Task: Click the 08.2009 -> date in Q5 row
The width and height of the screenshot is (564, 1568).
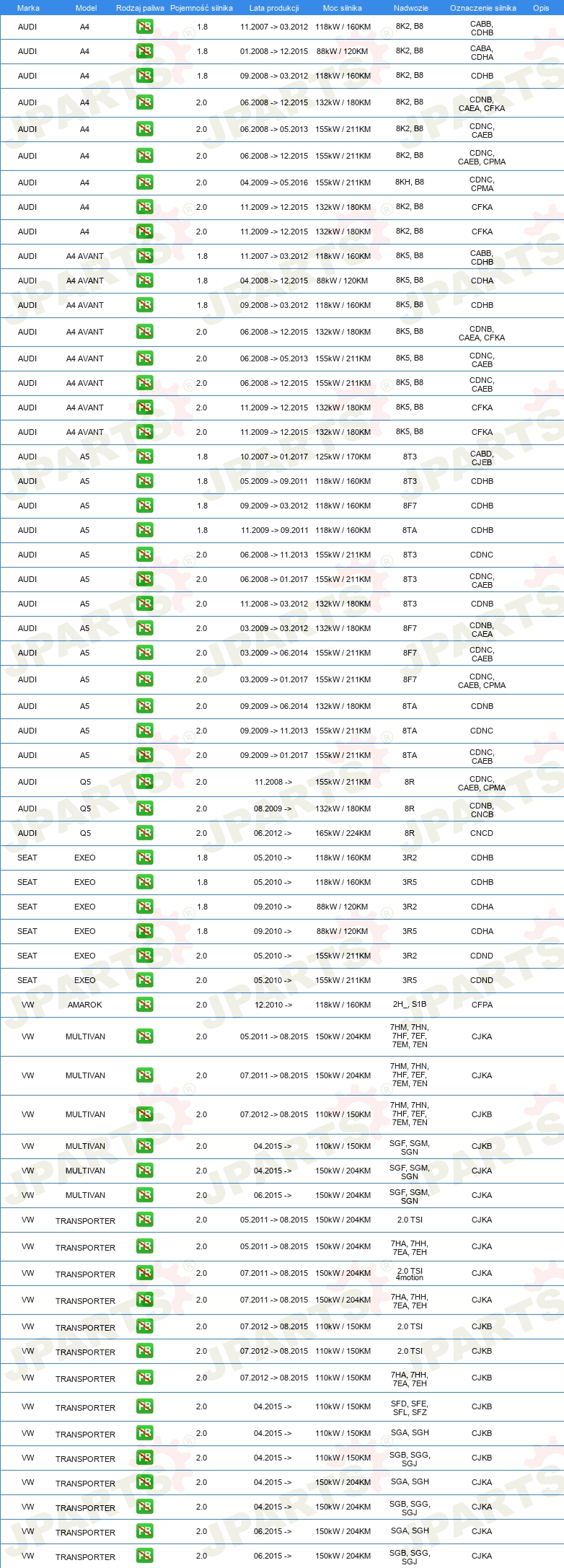Action: (273, 809)
